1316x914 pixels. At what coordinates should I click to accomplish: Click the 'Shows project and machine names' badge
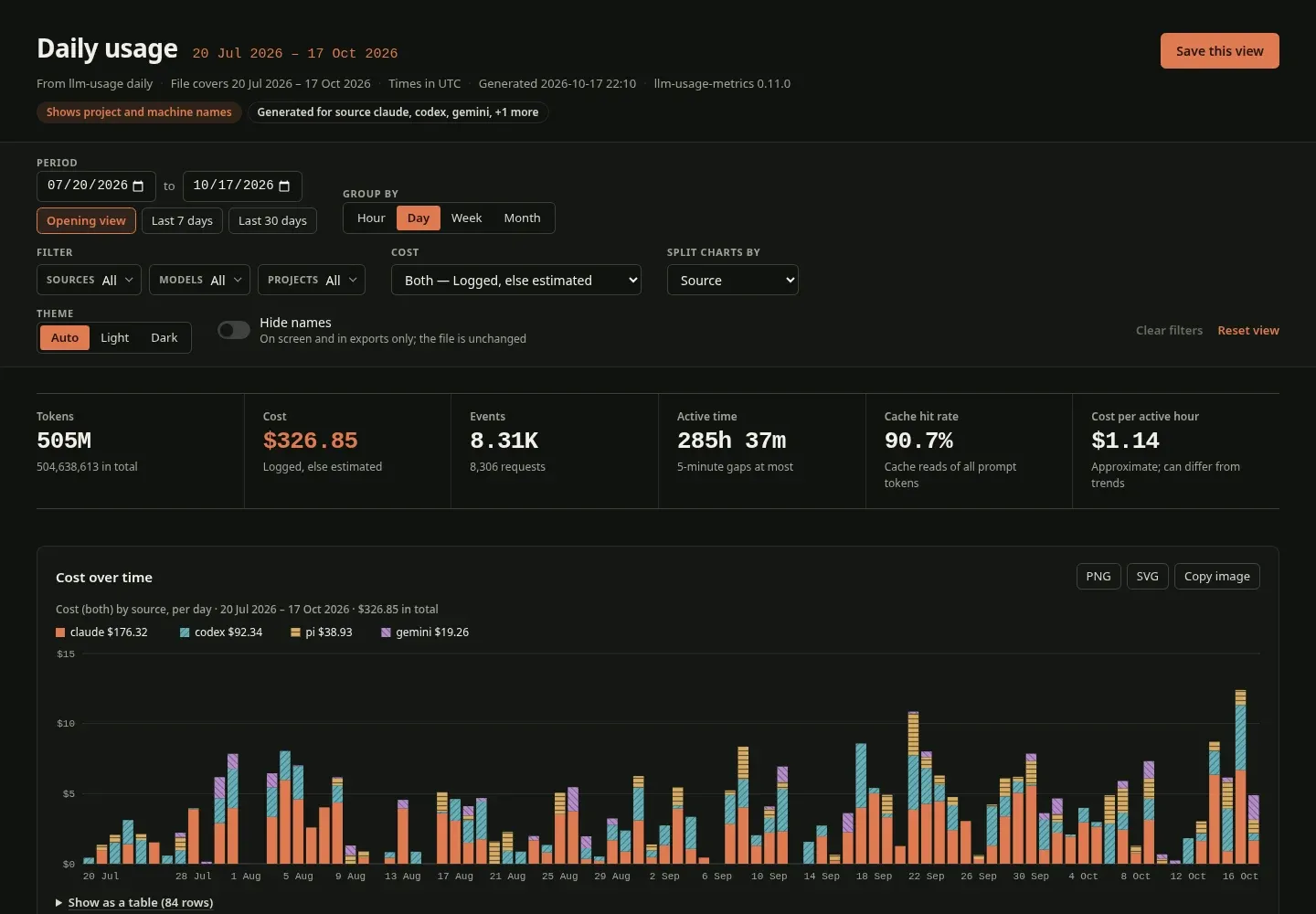[x=139, y=112]
